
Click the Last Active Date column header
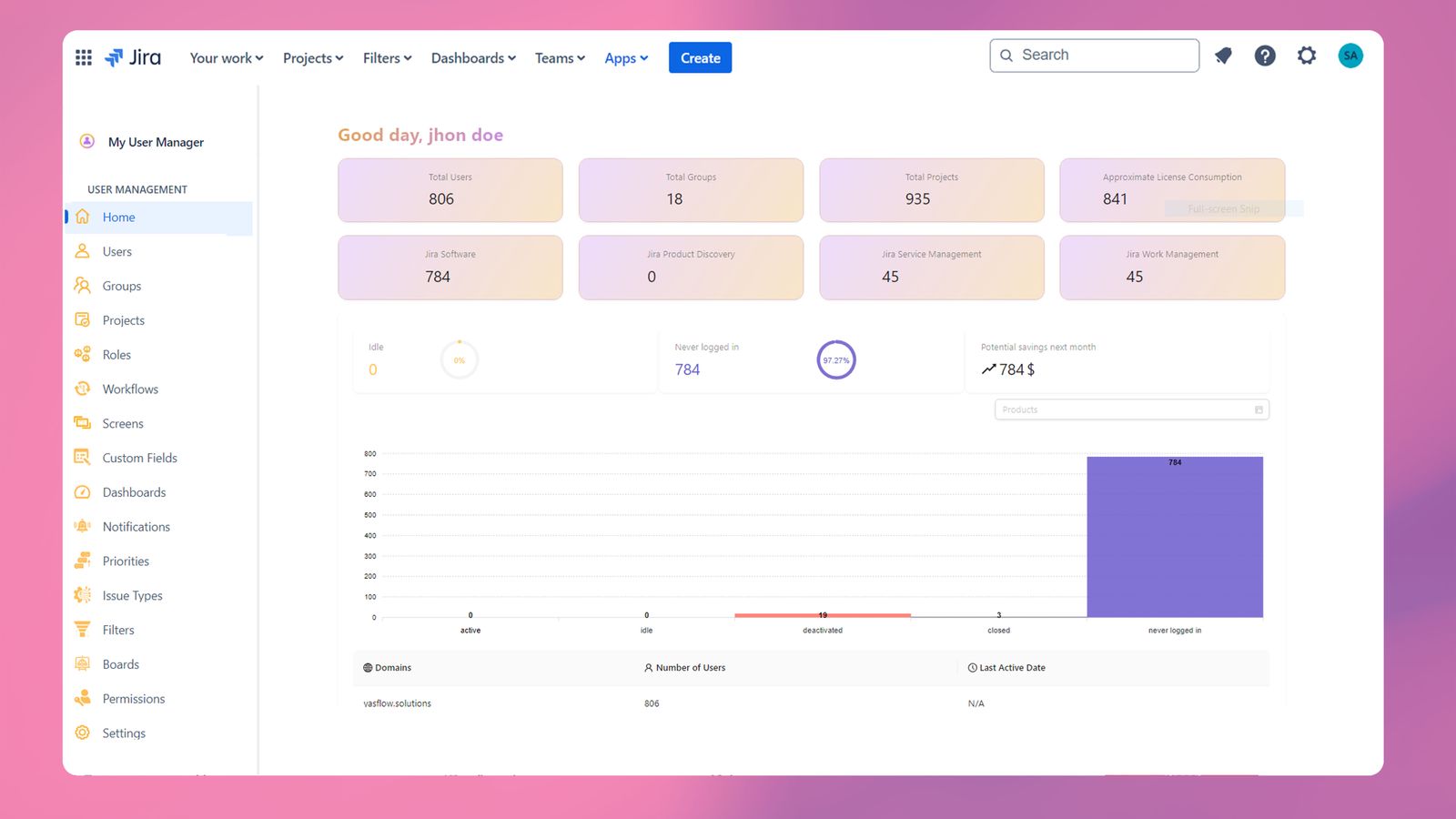coord(1006,668)
